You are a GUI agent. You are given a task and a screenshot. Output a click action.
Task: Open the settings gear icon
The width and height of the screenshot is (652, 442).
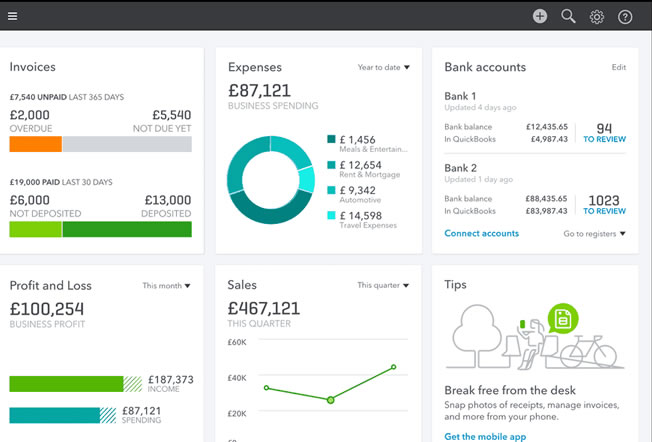pyautogui.click(x=597, y=17)
